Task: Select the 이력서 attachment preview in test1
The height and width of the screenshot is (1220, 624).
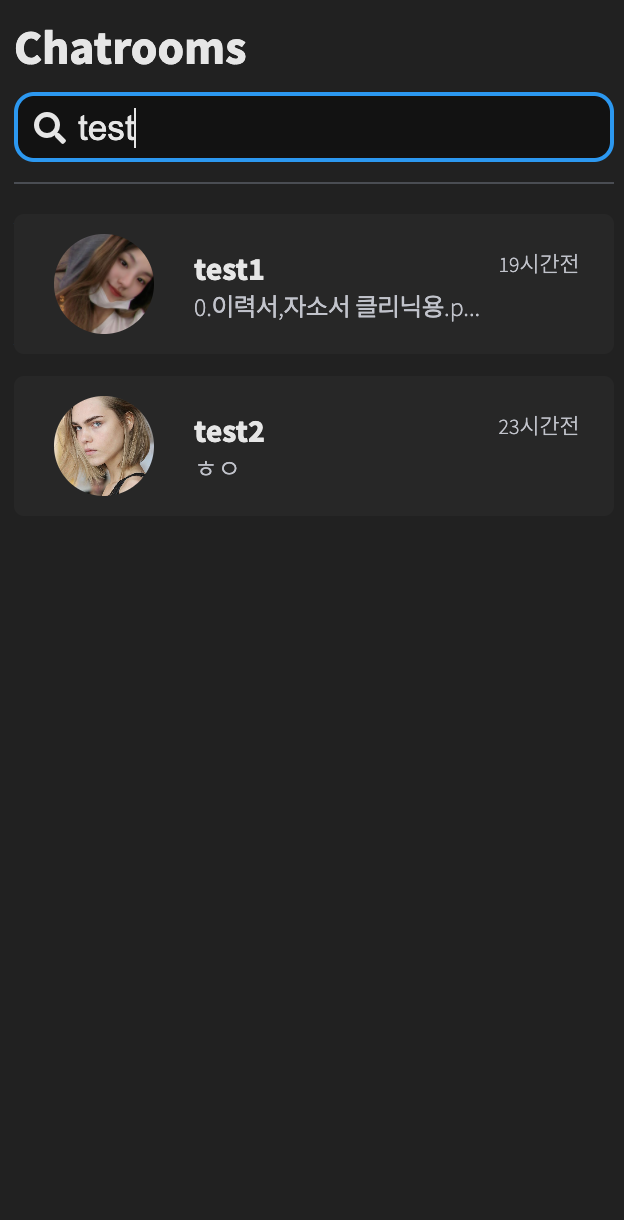Action: 335,307
